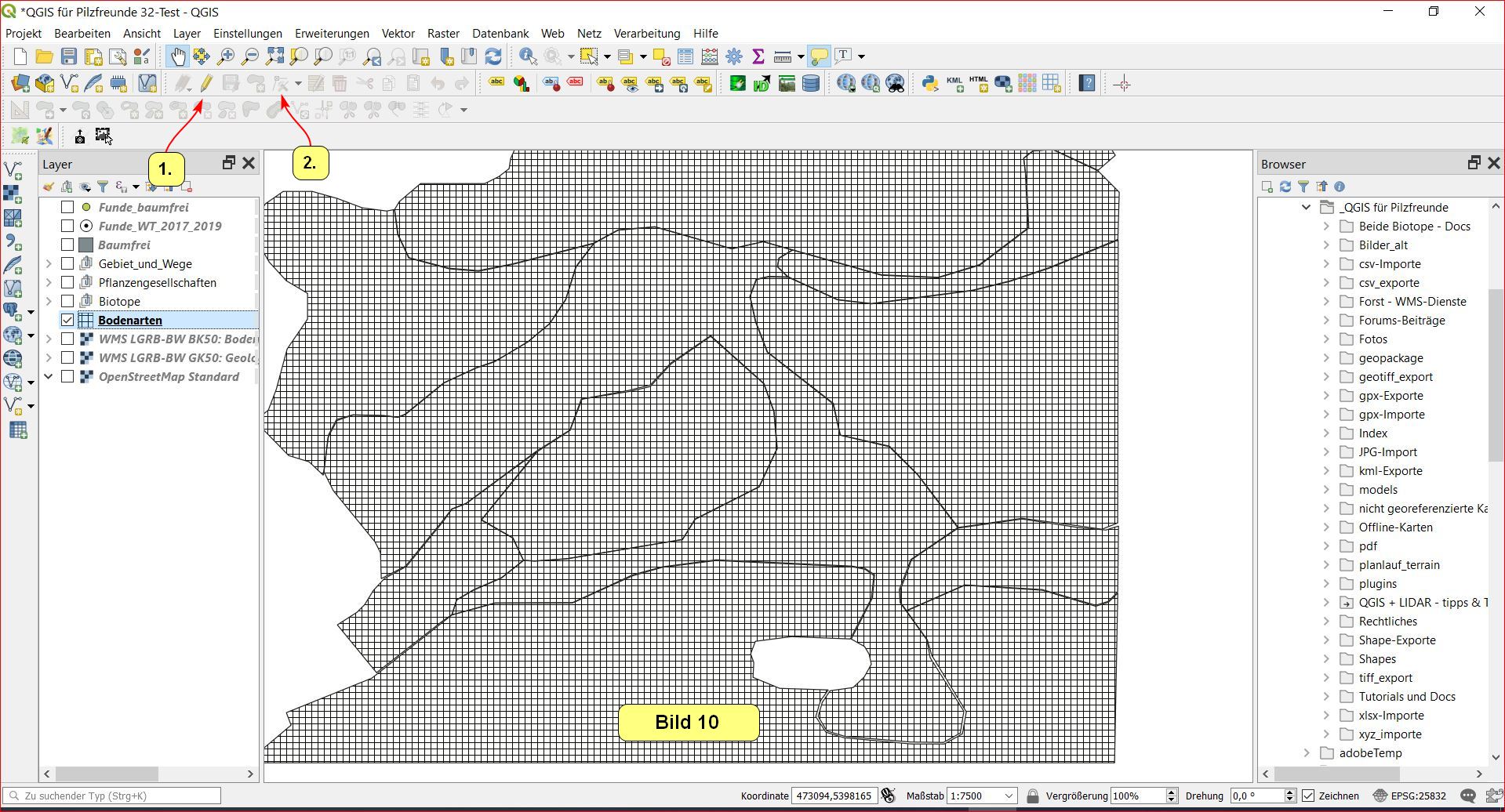The image size is (1505, 812).
Task: Click the Save Project floppy disk icon
Action: coord(69,56)
